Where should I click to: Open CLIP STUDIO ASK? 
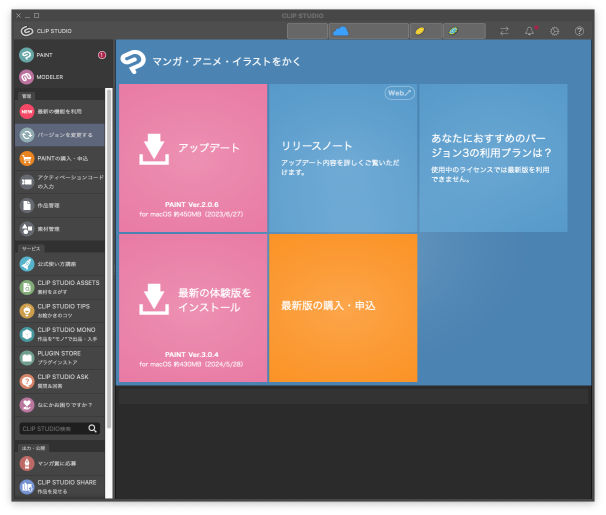tap(60, 381)
